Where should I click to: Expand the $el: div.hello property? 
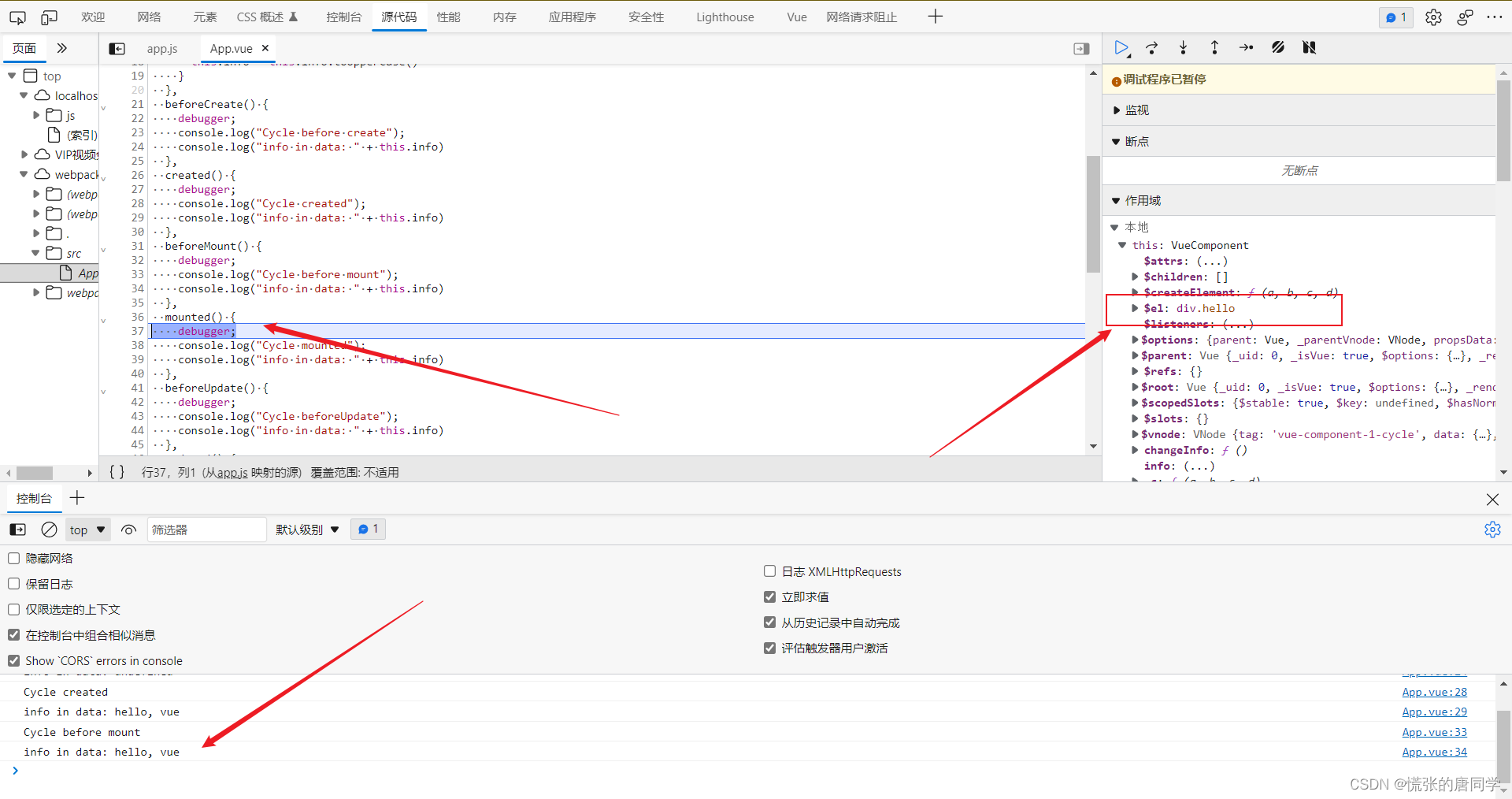[x=1135, y=308]
